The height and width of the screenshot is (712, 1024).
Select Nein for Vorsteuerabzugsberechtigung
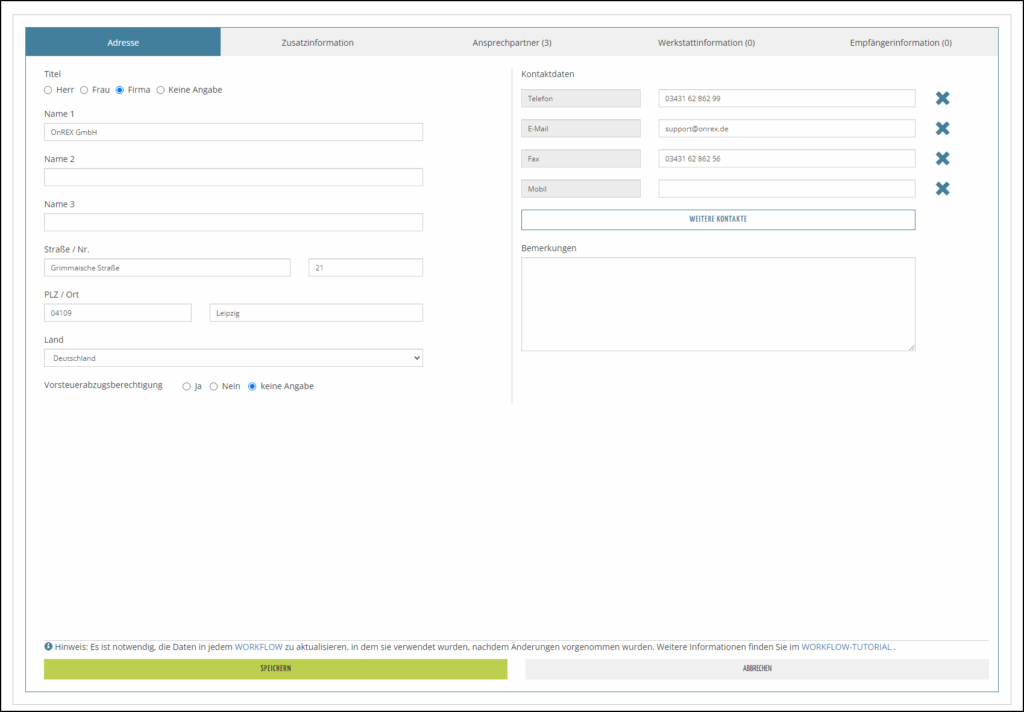[213, 386]
